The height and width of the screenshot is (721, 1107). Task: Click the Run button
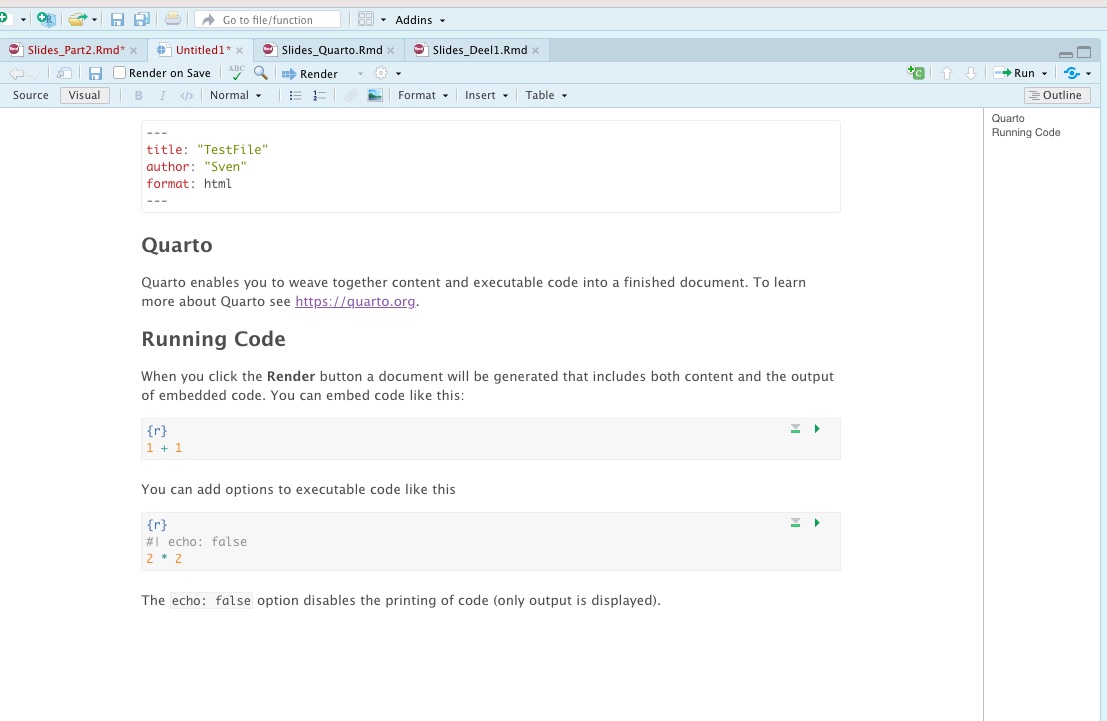point(1015,73)
